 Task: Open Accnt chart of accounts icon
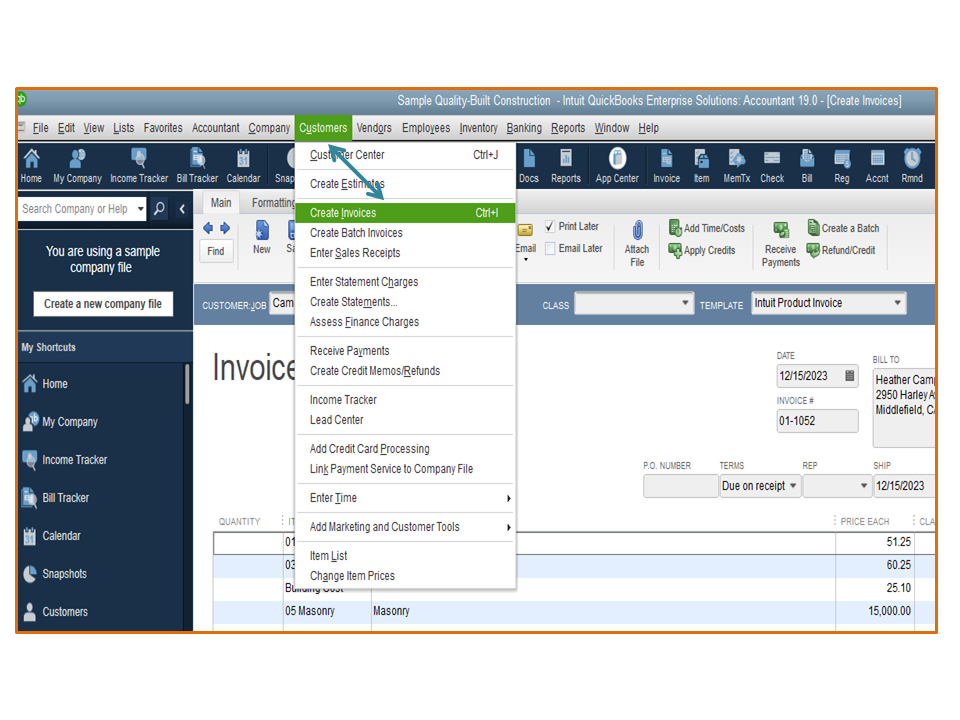877,166
